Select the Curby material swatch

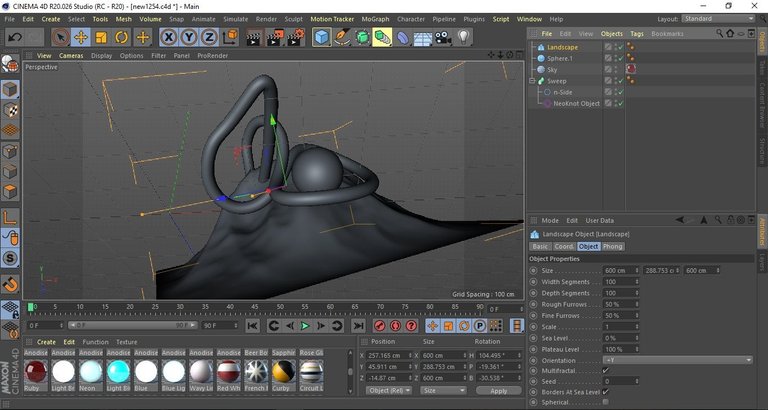point(284,372)
